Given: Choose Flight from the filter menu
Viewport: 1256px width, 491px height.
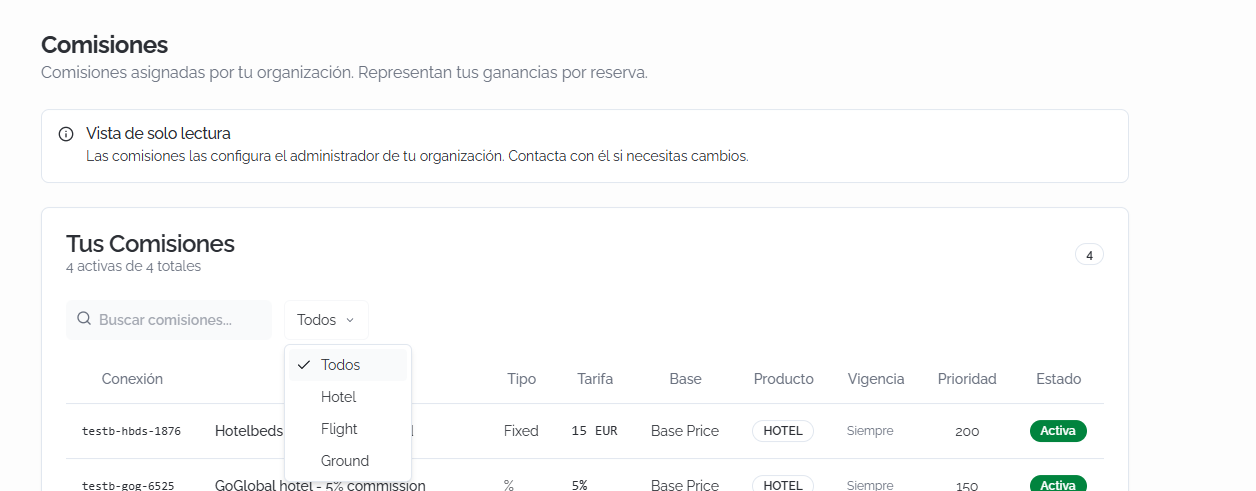Looking at the screenshot, I should click(x=348, y=429).
